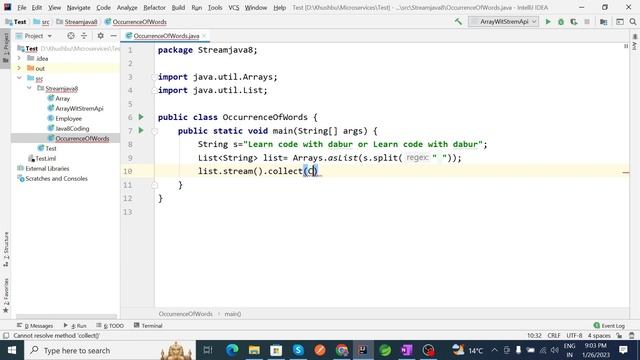640x360 pixels.
Task: Change line separator CRLF in status bar
Action: pos(554,336)
